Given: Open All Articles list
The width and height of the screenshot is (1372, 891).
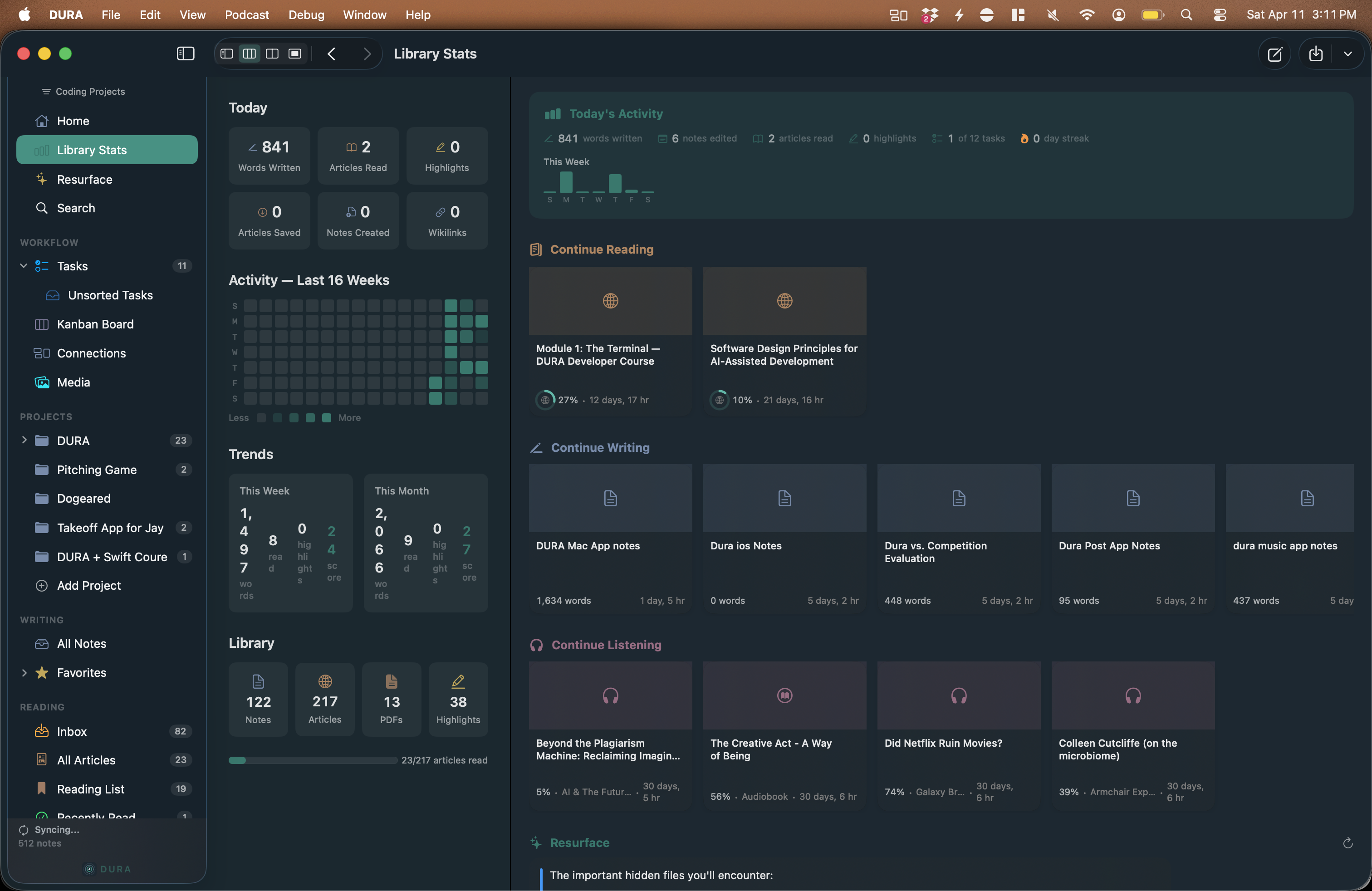Looking at the screenshot, I should coord(107,760).
